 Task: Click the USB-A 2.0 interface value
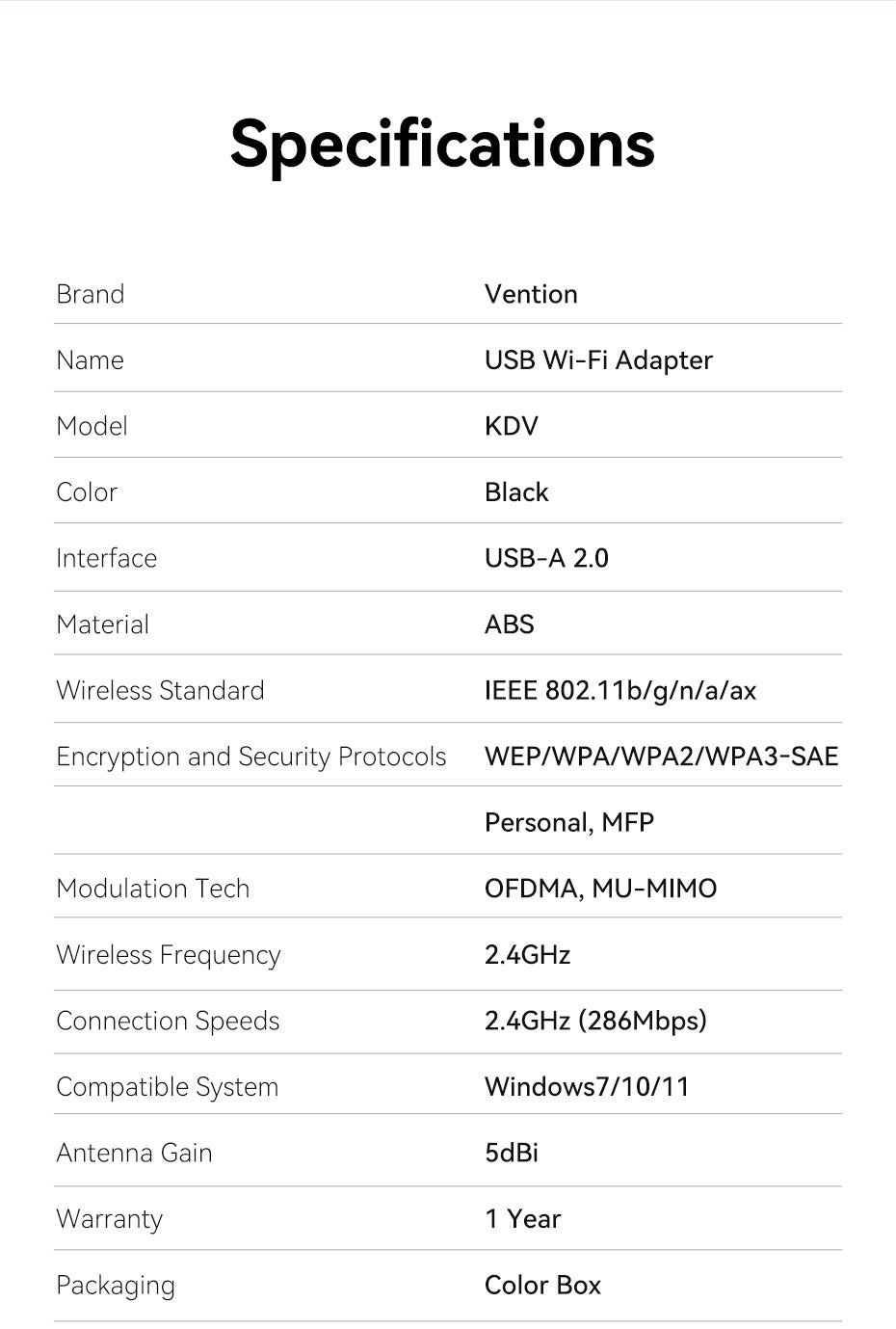(546, 558)
